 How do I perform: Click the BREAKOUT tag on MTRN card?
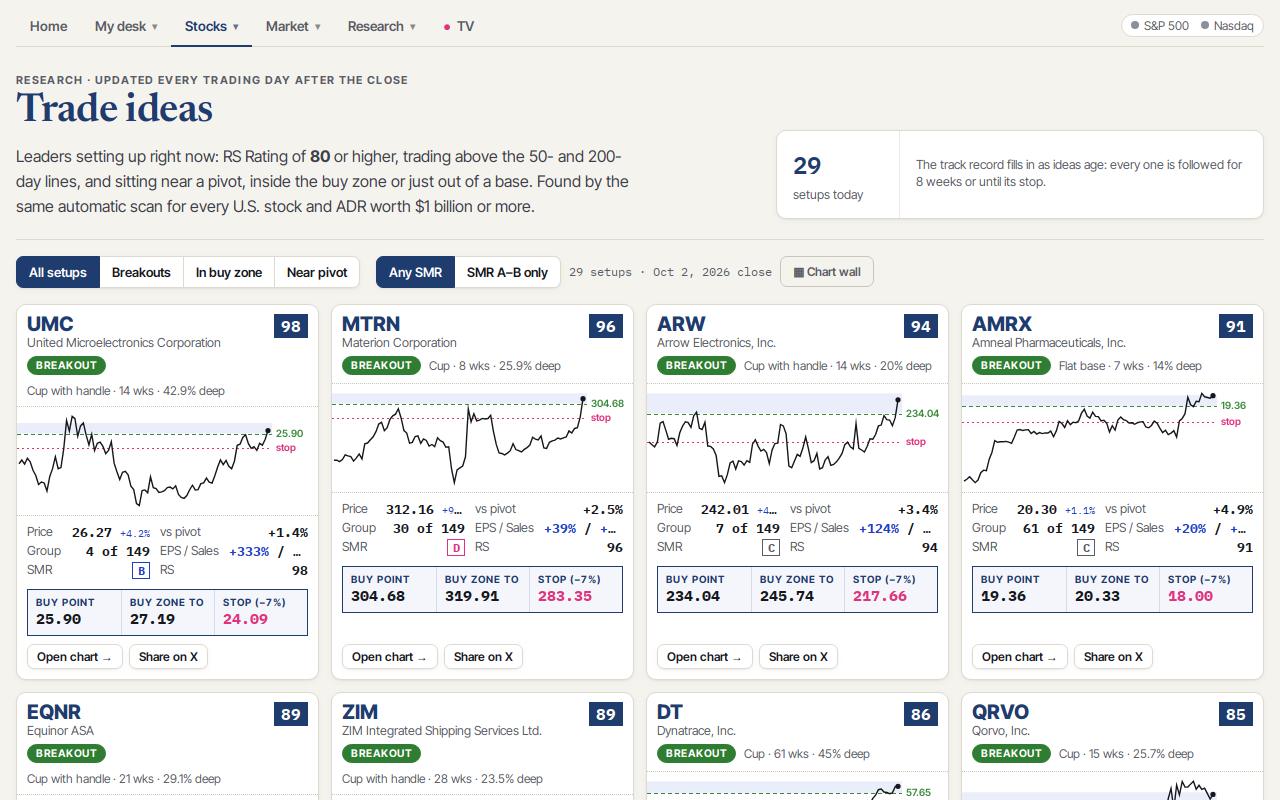coord(381,365)
